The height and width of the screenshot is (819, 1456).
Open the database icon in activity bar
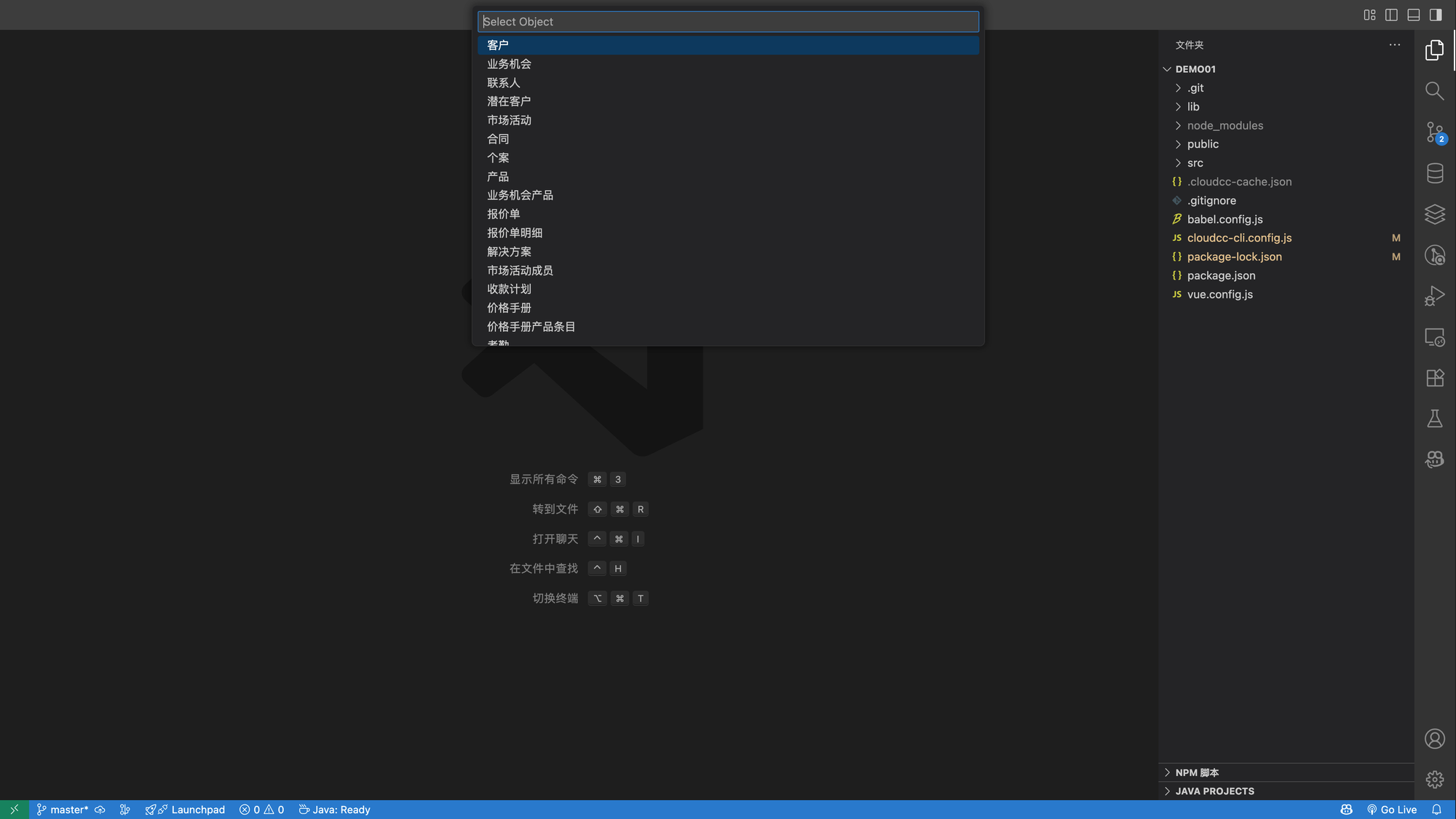click(1434, 173)
